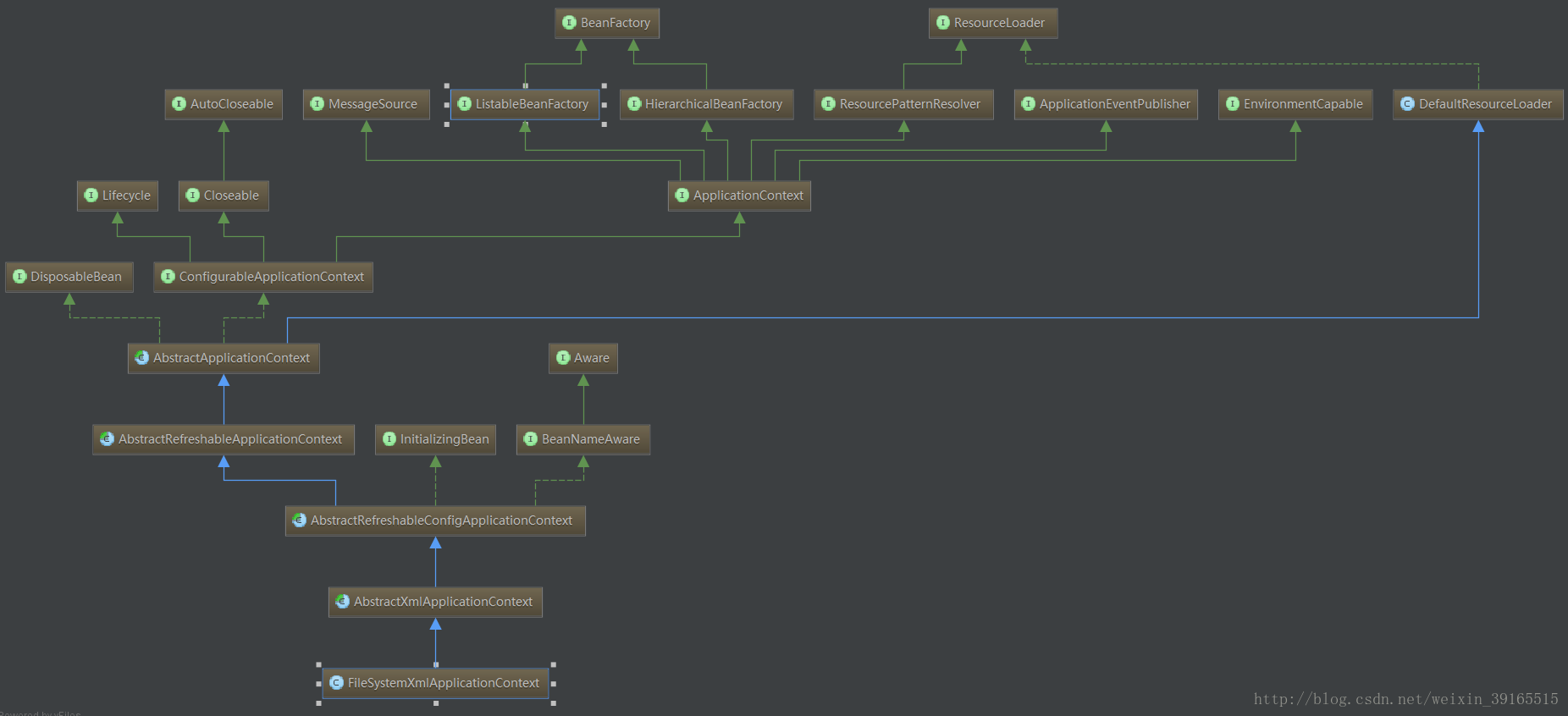1568x716 pixels.
Task: Select the Aware interface node
Action: [x=583, y=358]
